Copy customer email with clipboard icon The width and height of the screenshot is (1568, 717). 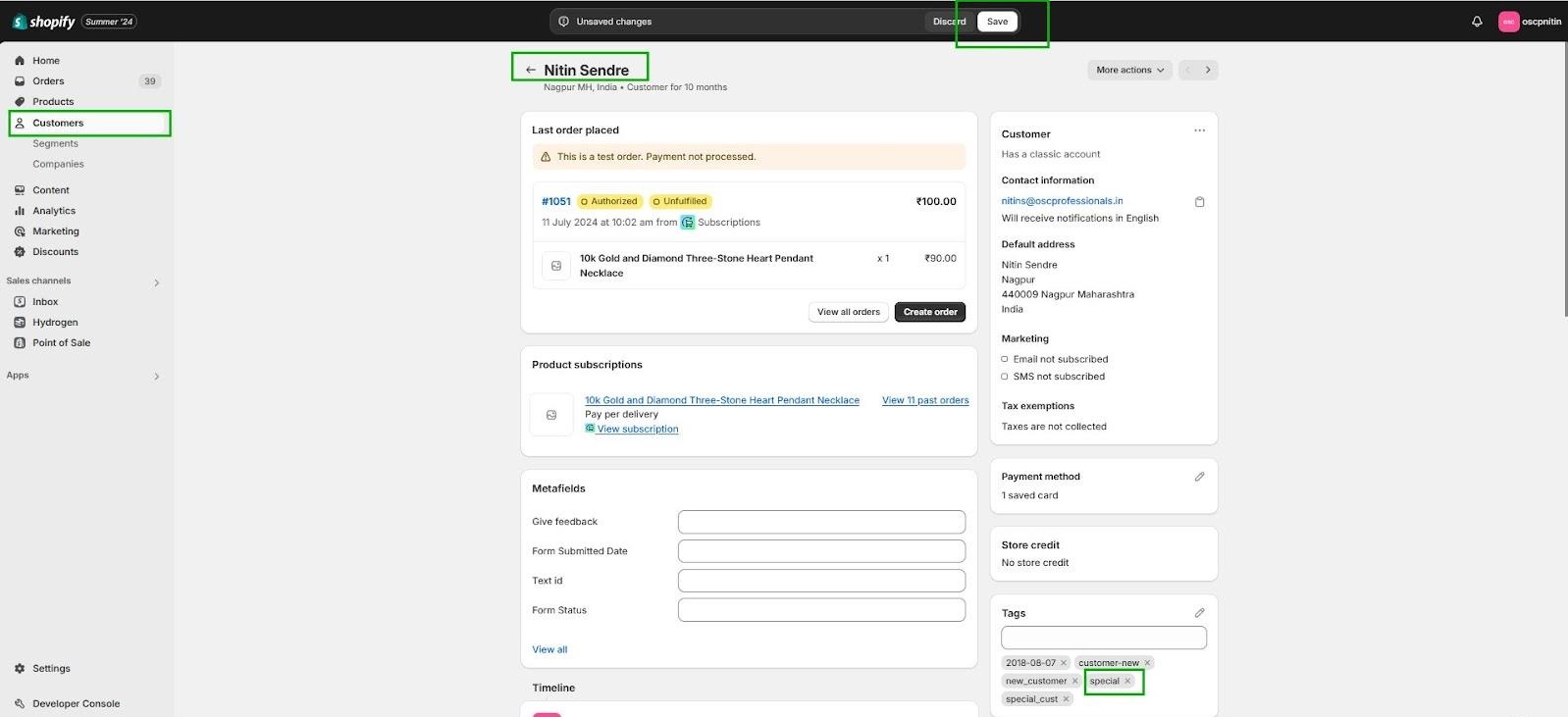(x=1199, y=202)
